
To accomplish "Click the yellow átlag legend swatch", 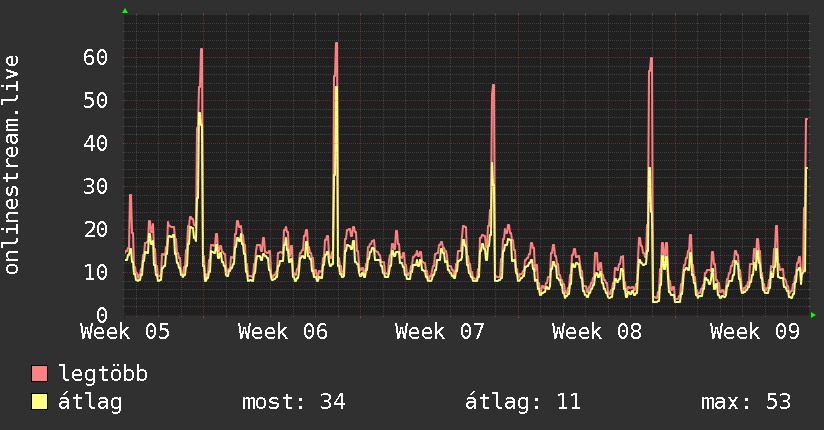I will (39, 402).
